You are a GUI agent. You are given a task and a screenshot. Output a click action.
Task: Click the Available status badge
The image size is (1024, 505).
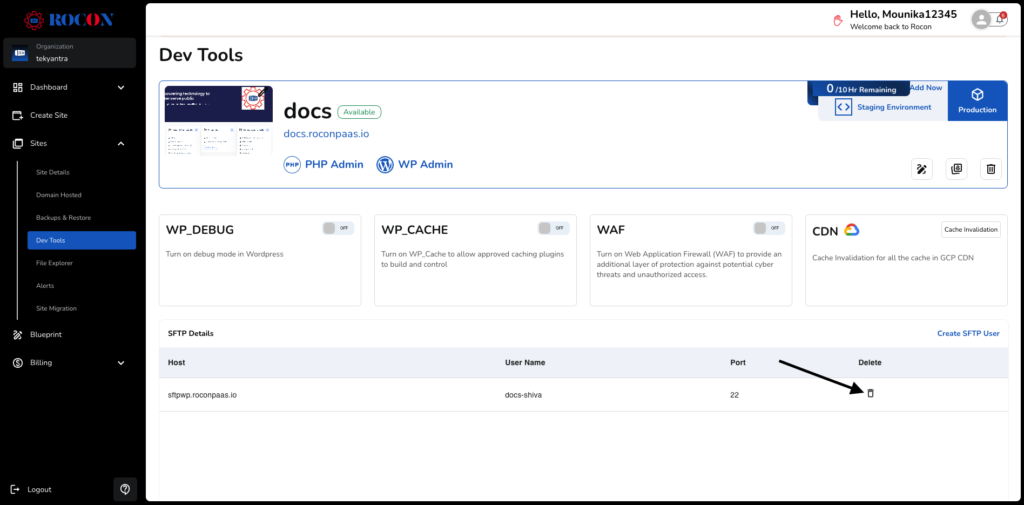[x=359, y=112]
